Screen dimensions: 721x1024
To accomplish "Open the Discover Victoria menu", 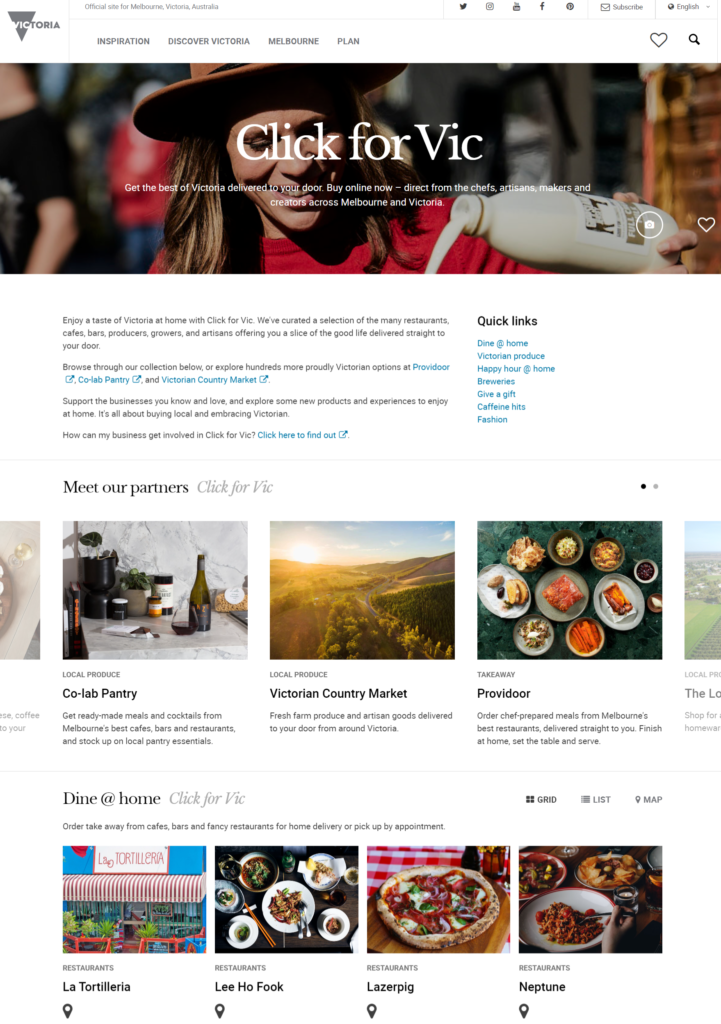I will pyautogui.click(x=209, y=41).
